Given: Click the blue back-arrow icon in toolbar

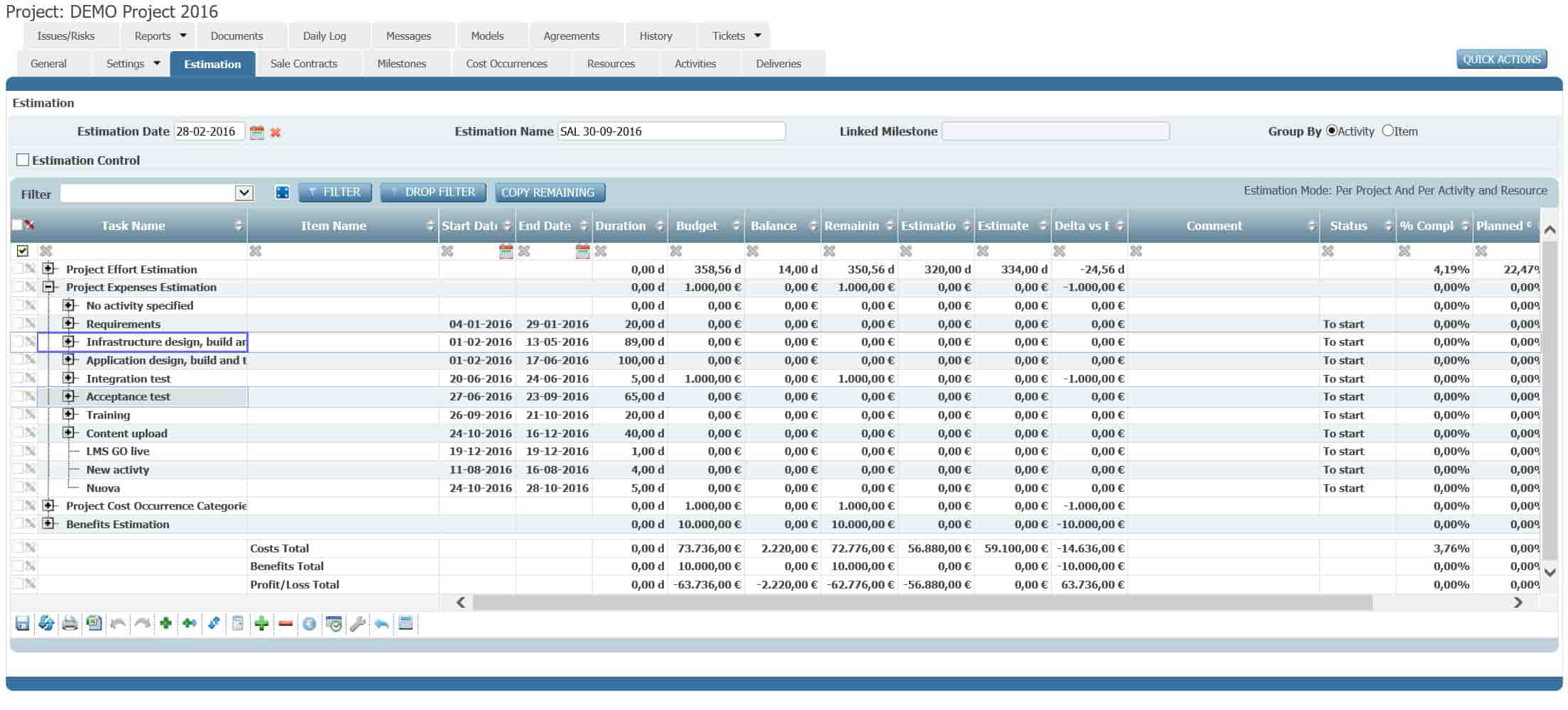Looking at the screenshot, I should (x=381, y=623).
